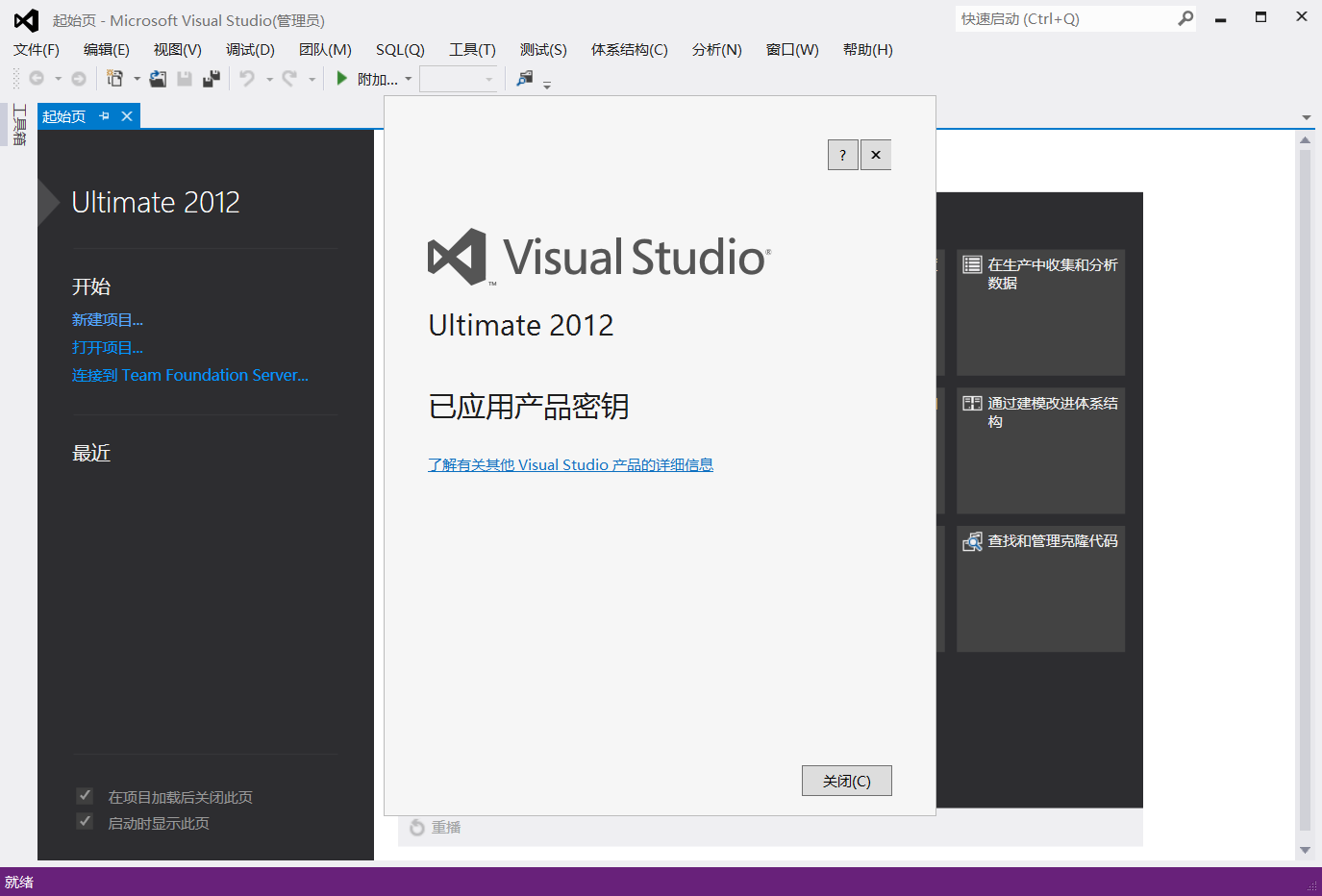Click the 新建项目... link
Screen dimensions: 1322x896
click(108, 320)
